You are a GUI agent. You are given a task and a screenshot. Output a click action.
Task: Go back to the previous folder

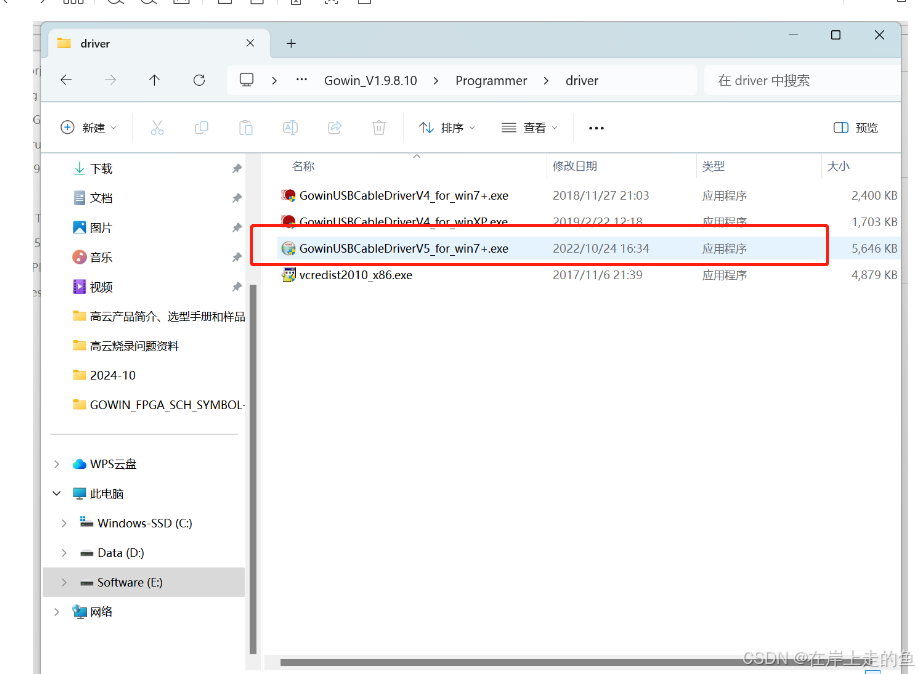pos(66,80)
